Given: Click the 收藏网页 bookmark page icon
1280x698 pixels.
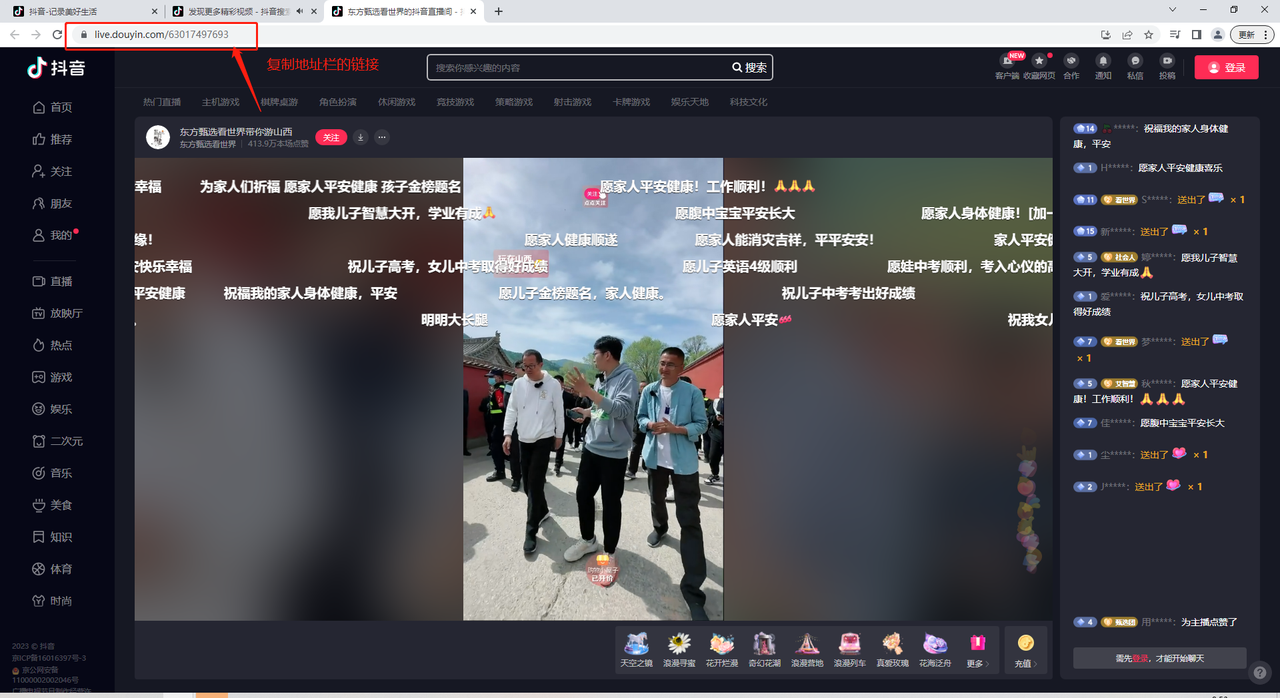Looking at the screenshot, I should (1039, 67).
